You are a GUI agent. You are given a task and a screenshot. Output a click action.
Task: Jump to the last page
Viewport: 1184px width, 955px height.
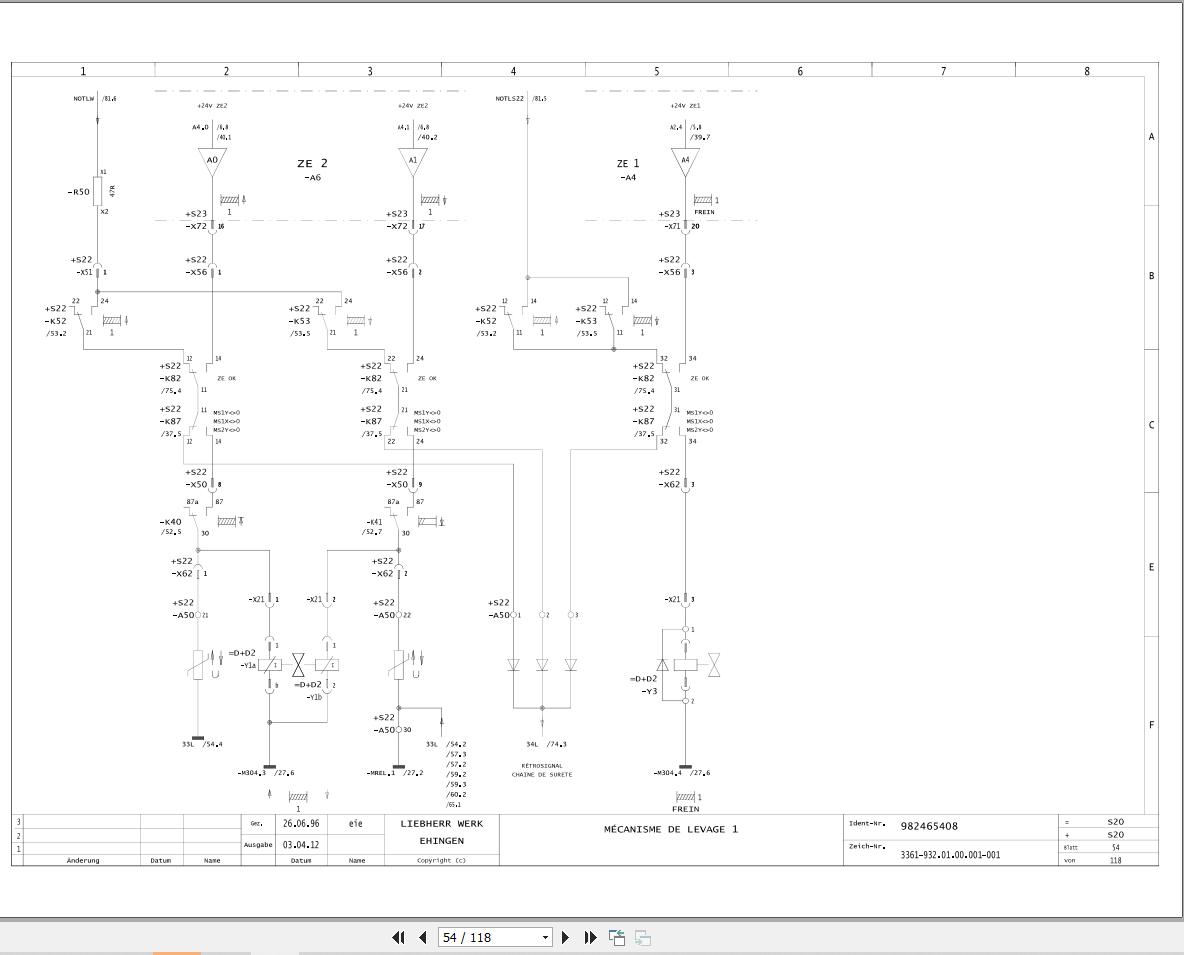click(590, 937)
